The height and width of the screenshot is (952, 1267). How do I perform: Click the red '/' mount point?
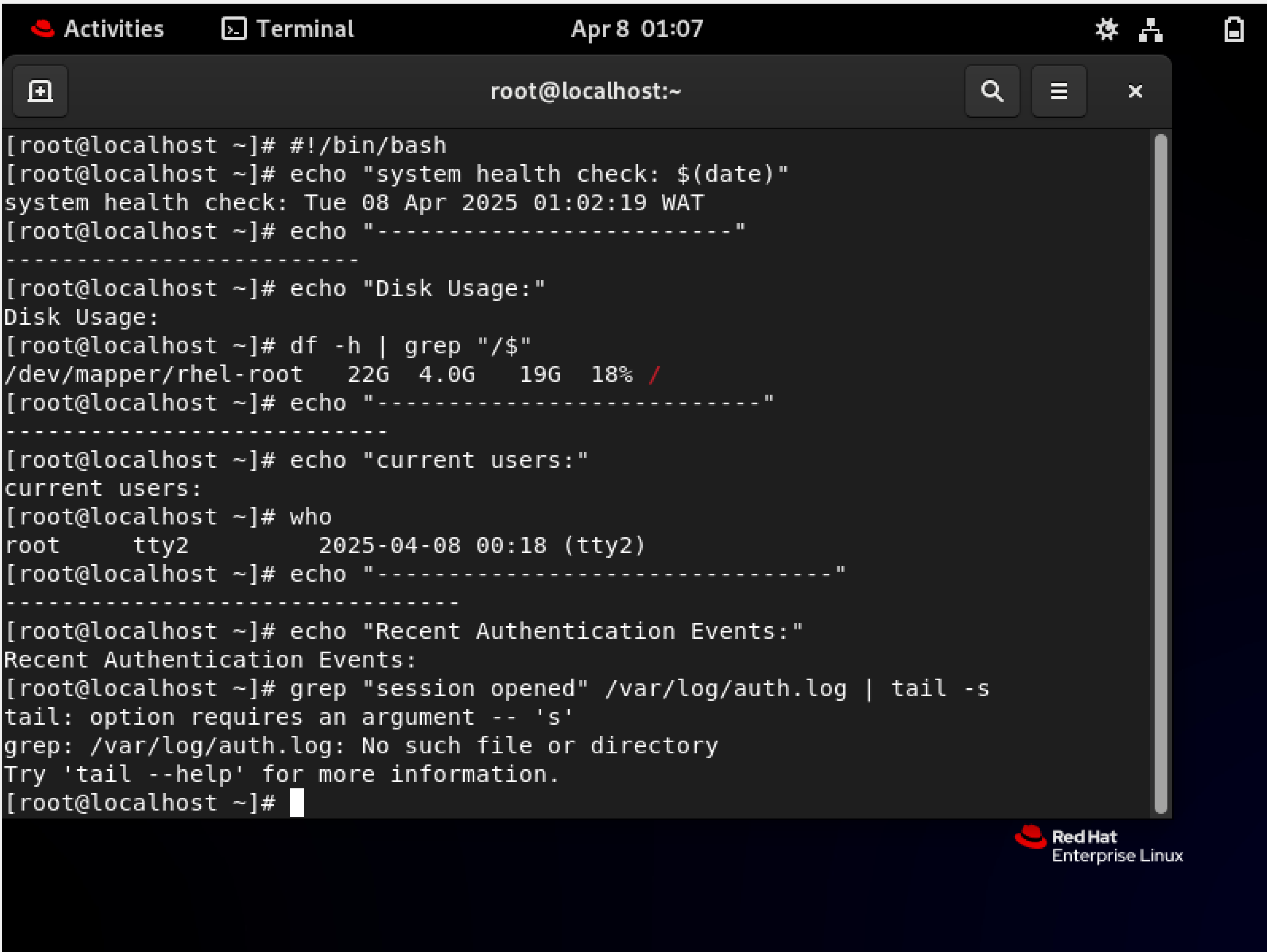654,375
